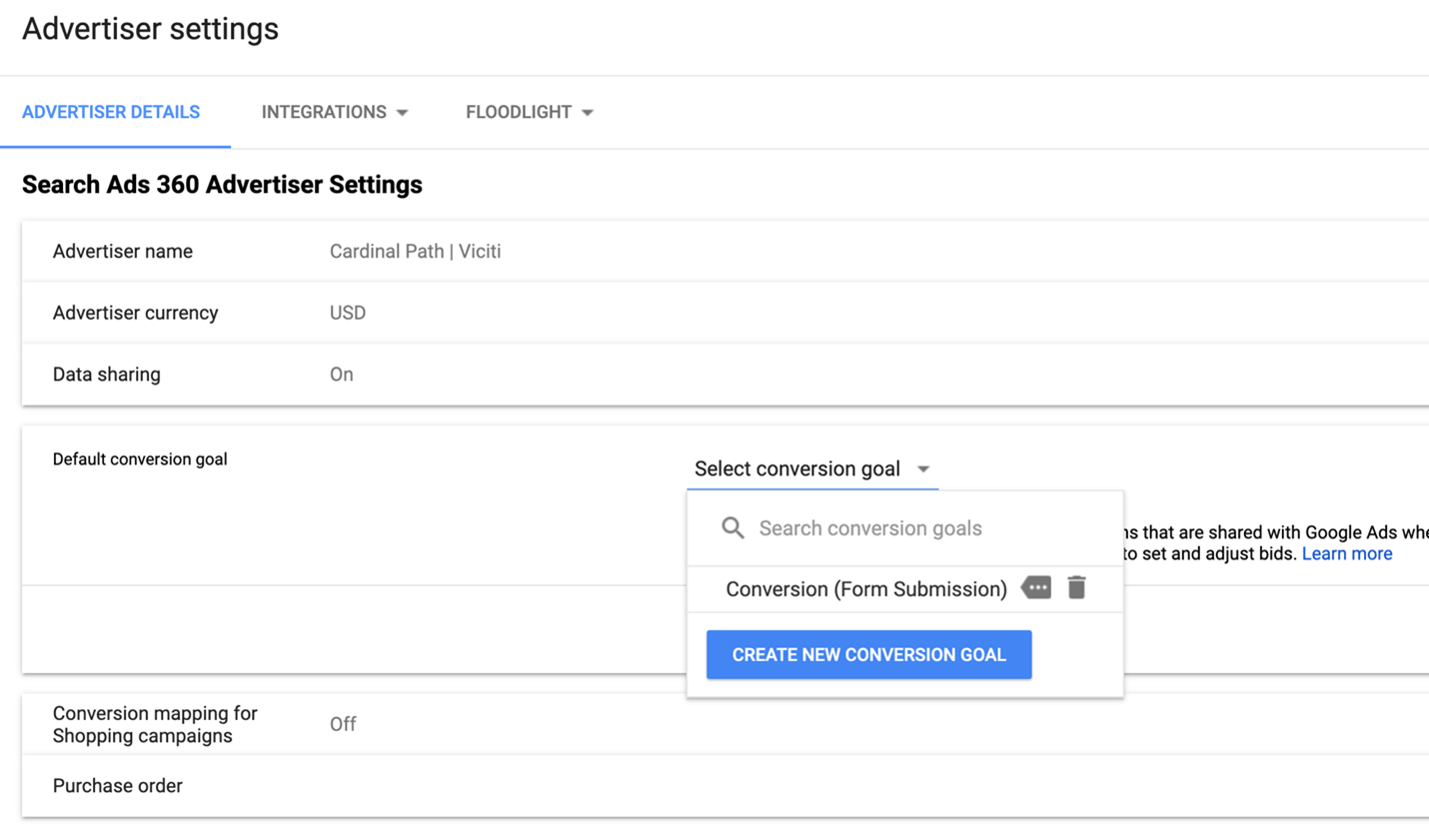The height and width of the screenshot is (840, 1429).
Task: Click the search magnifier icon
Action: pos(732,527)
